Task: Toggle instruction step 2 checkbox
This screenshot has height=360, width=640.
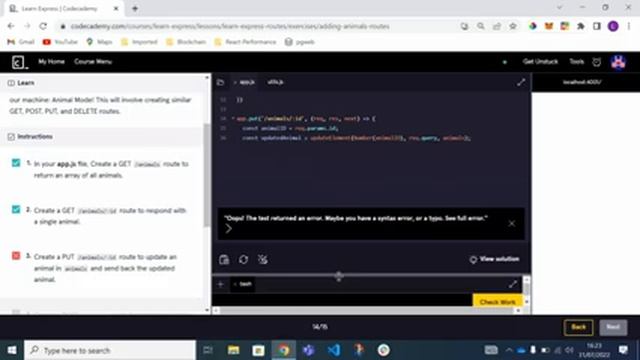Action: [16, 210]
